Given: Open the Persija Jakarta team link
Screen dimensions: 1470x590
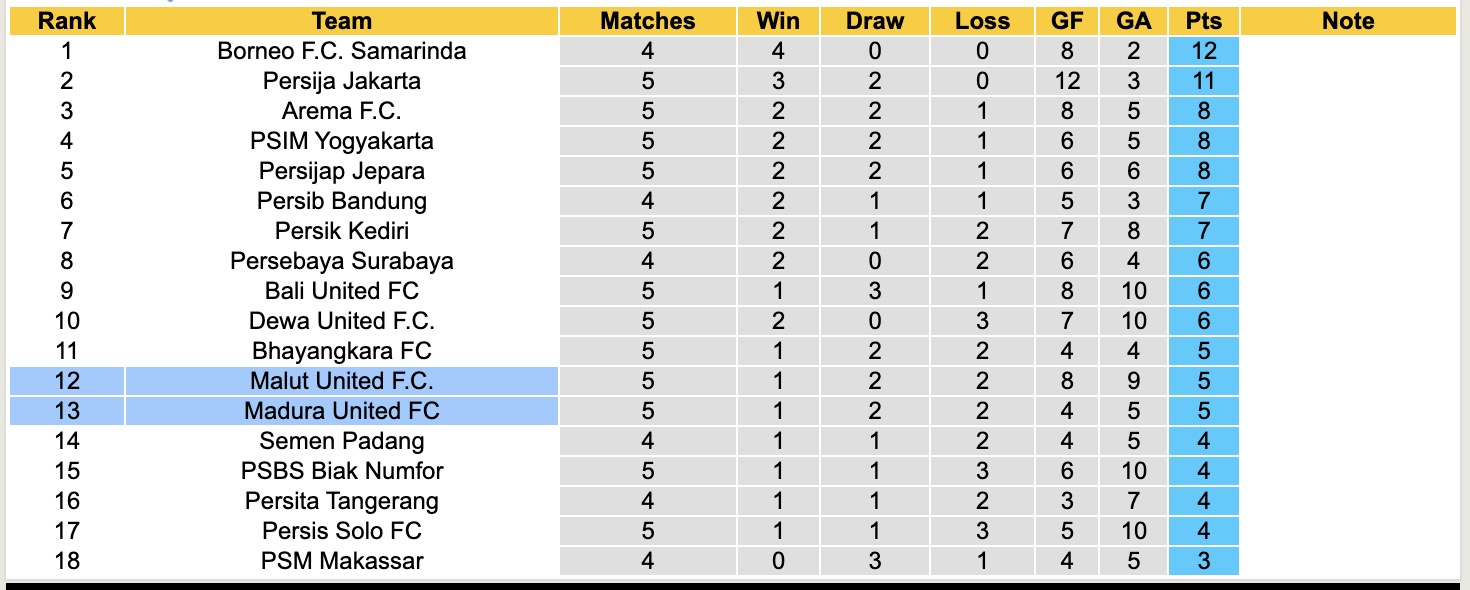Looking at the screenshot, I should pos(341,81).
